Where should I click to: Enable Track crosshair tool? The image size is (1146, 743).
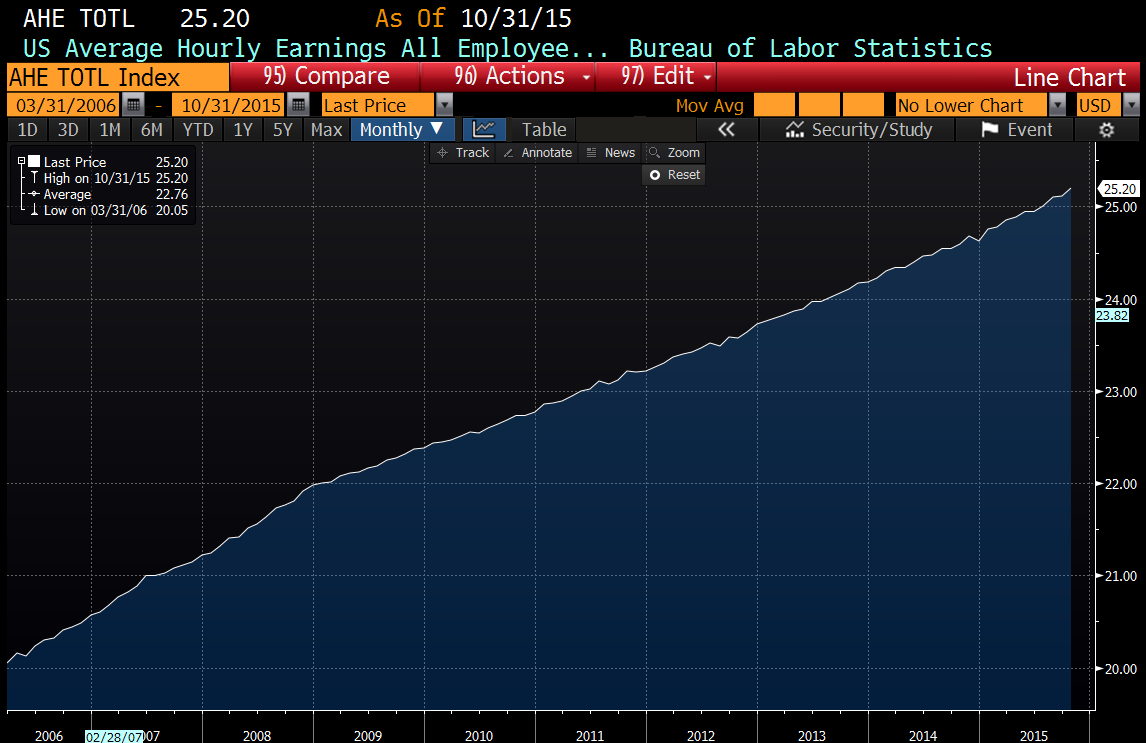pyautogui.click(x=462, y=152)
